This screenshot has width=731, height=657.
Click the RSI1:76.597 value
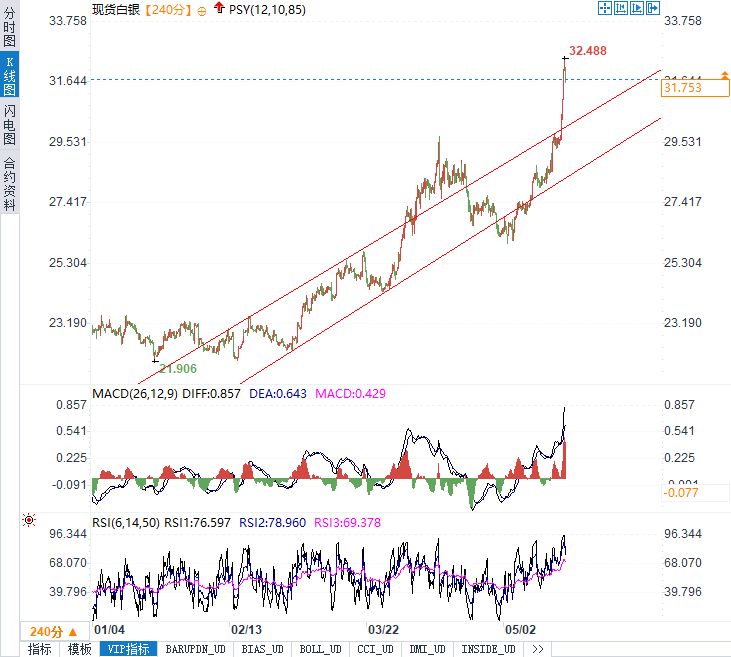tap(198, 523)
